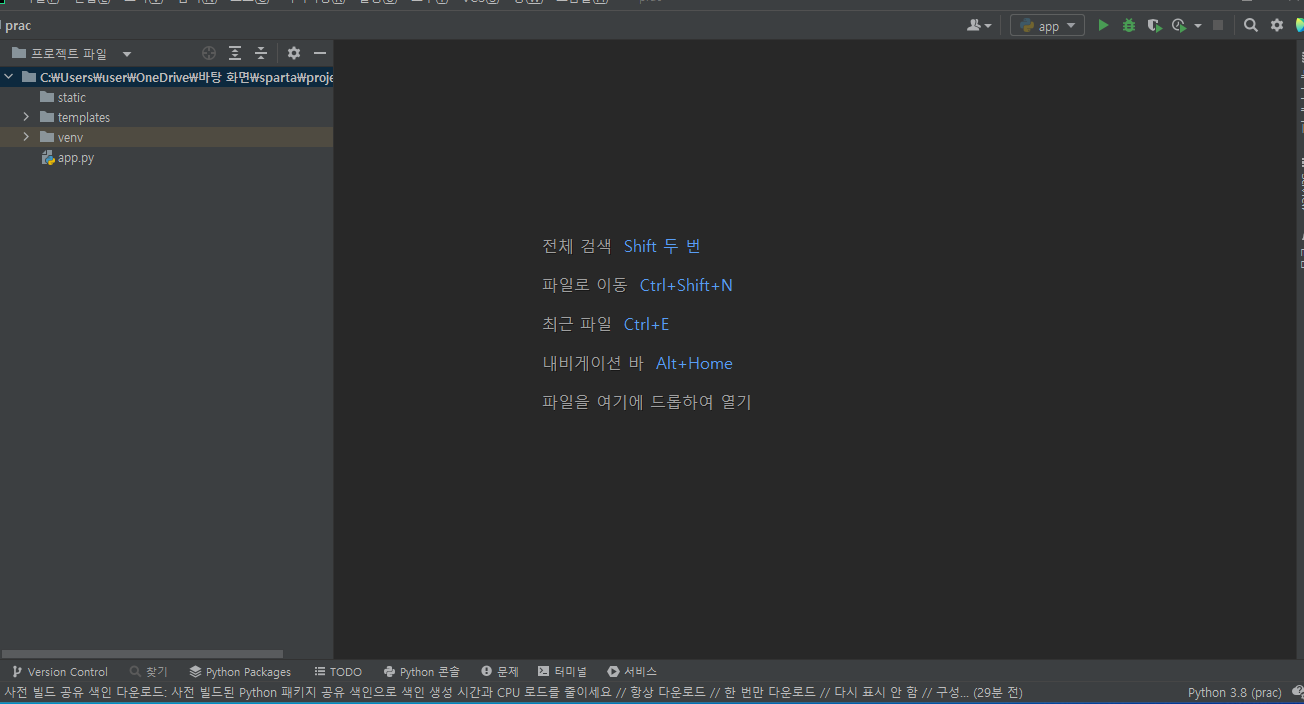The height and width of the screenshot is (704, 1304).
Task: Open the 찾기 tool window
Action: tap(149, 672)
